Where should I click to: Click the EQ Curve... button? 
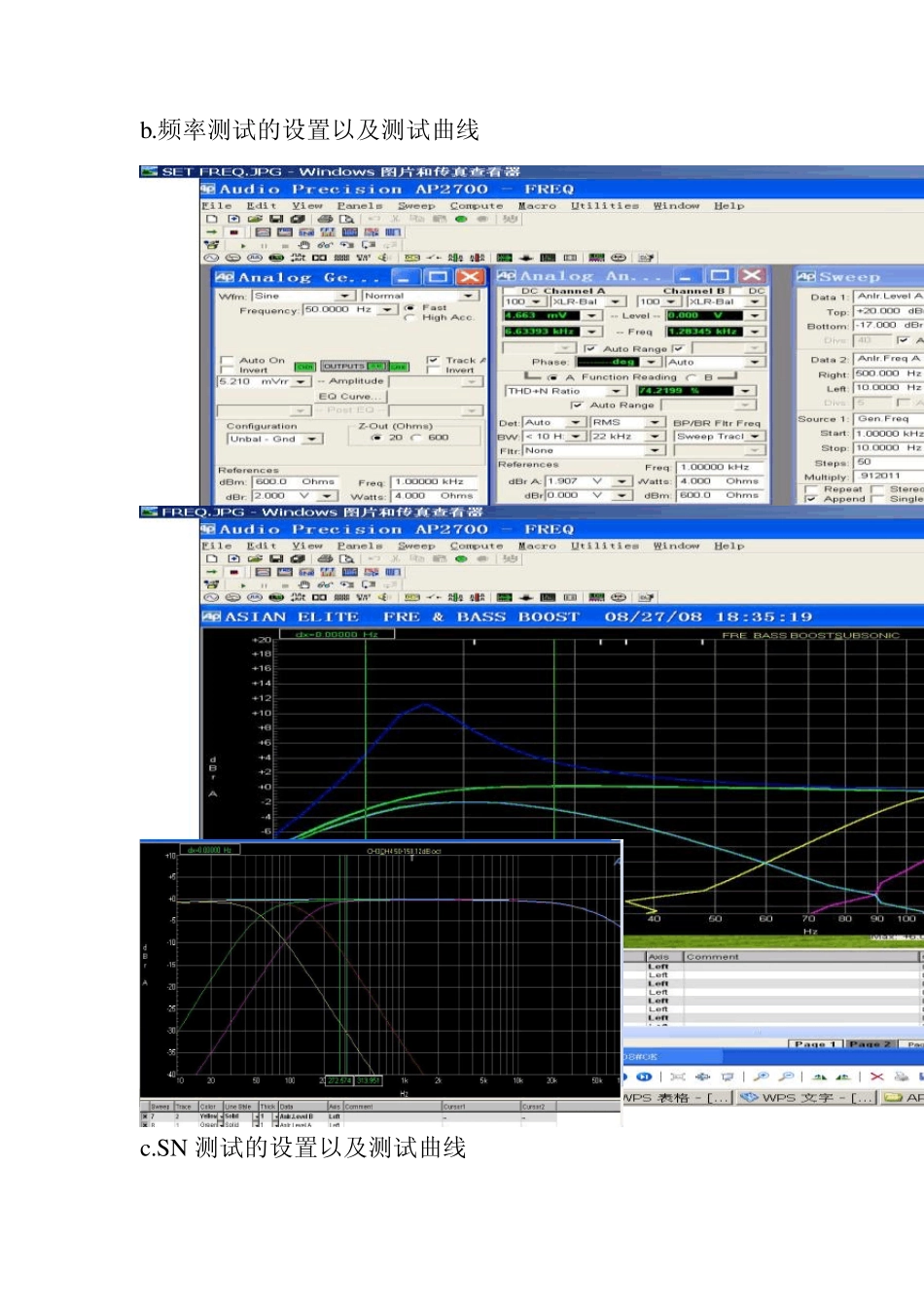tap(350, 396)
